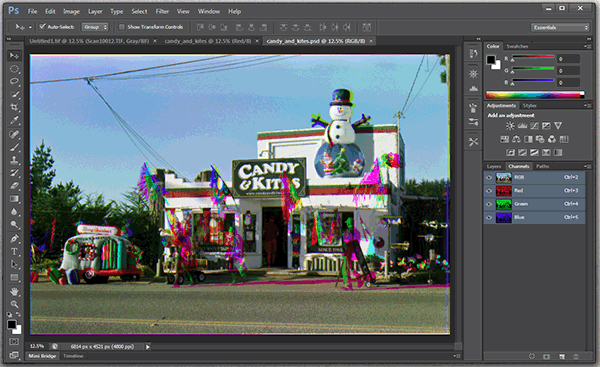The height and width of the screenshot is (367, 600).
Task: Swap foreground and background colors
Action: (18, 314)
